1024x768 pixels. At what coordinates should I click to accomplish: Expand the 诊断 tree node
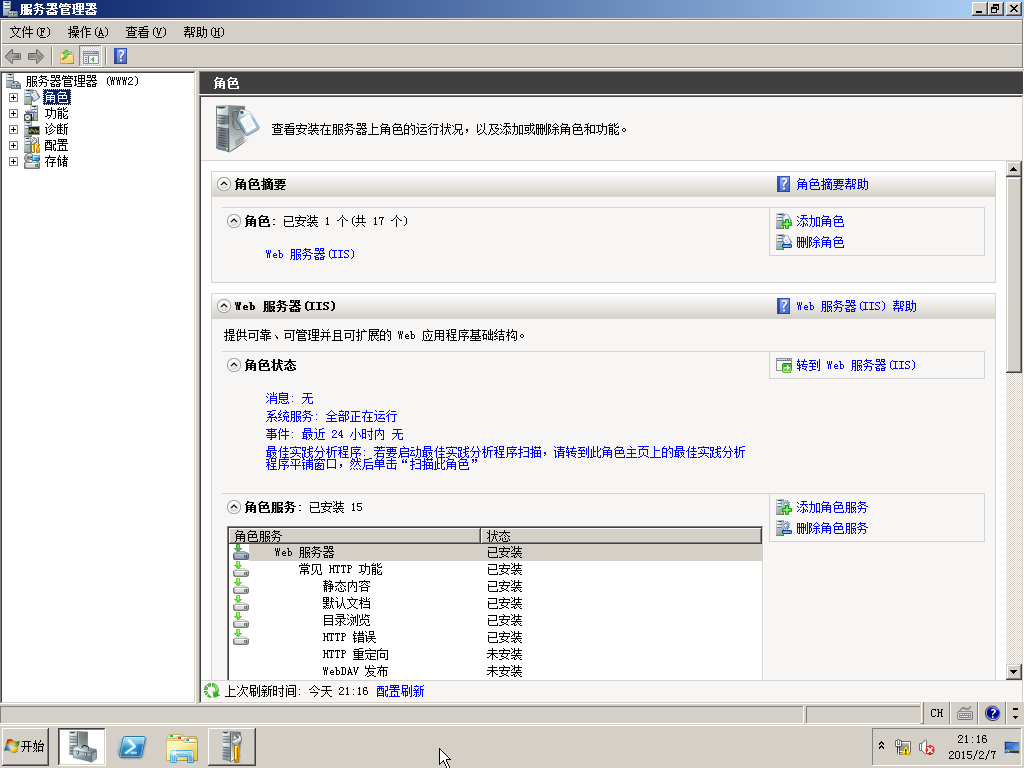[x=13, y=129]
